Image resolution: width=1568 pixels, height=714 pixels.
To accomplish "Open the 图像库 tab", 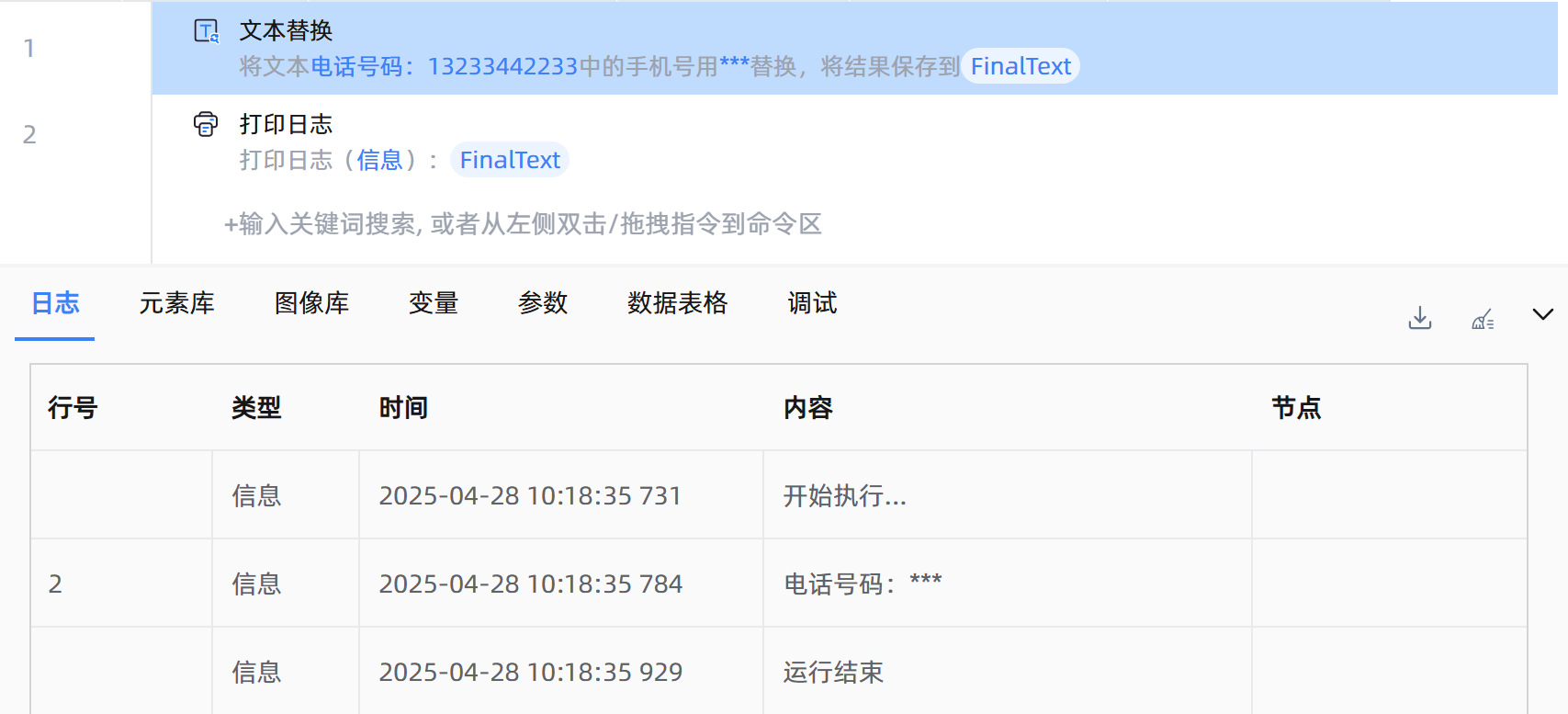I will tap(311, 303).
